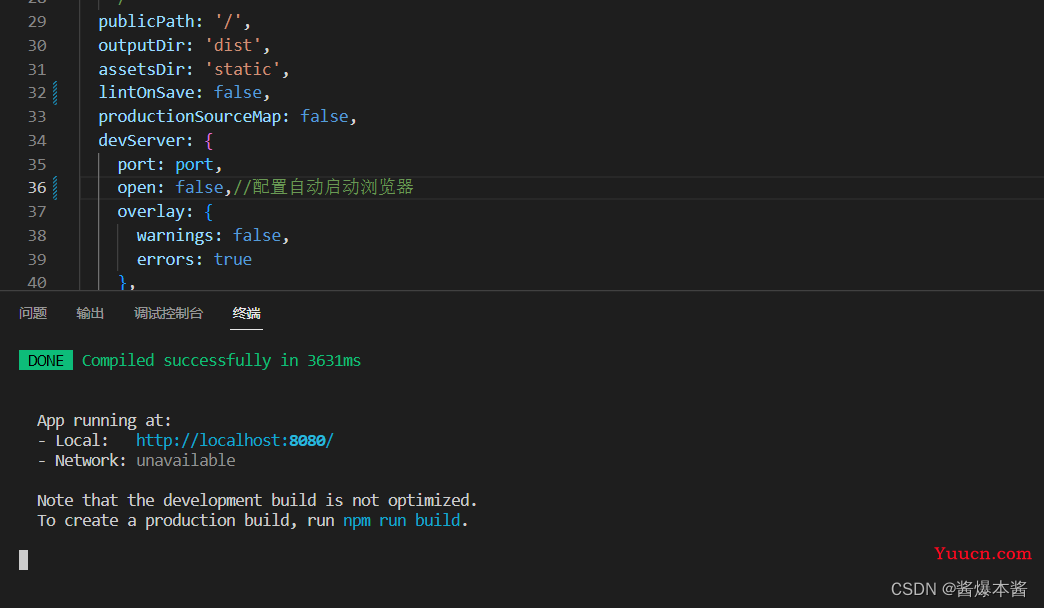The width and height of the screenshot is (1044, 608).
Task: Open the http://localhost:8080/ link in terminal
Action: pyautogui.click(x=234, y=440)
